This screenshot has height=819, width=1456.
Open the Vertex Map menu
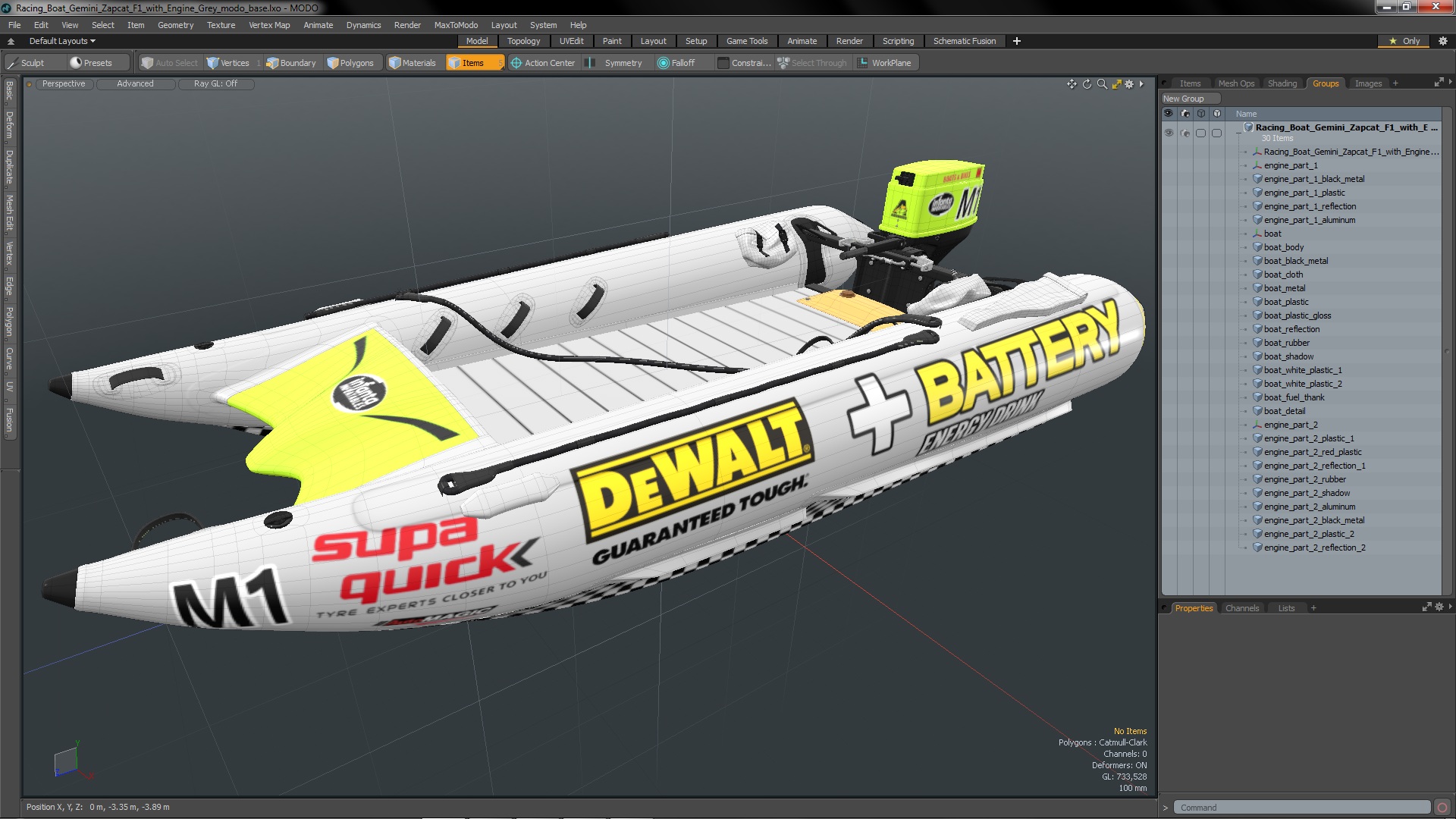pyautogui.click(x=269, y=25)
